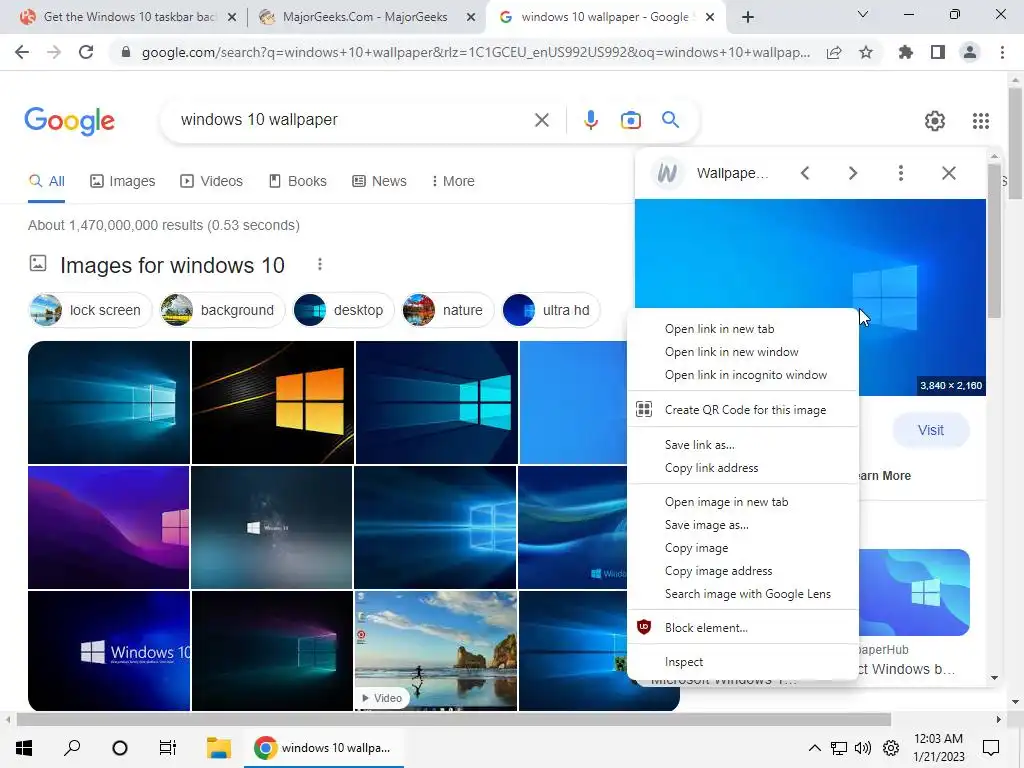The width and height of the screenshot is (1024, 768).
Task: Switch to Get the Windows 10 taskbar tab
Action: [129, 17]
